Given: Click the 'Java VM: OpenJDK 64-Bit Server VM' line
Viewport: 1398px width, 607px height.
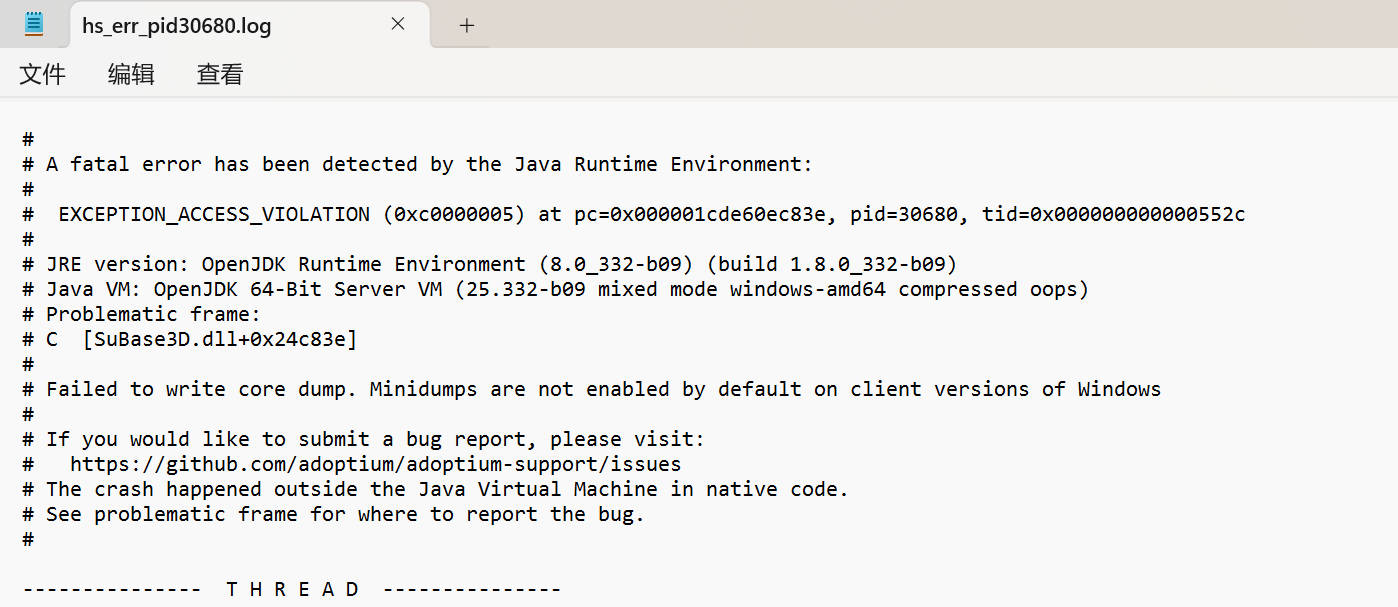Looking at the screenshot, I should point(556,289).
